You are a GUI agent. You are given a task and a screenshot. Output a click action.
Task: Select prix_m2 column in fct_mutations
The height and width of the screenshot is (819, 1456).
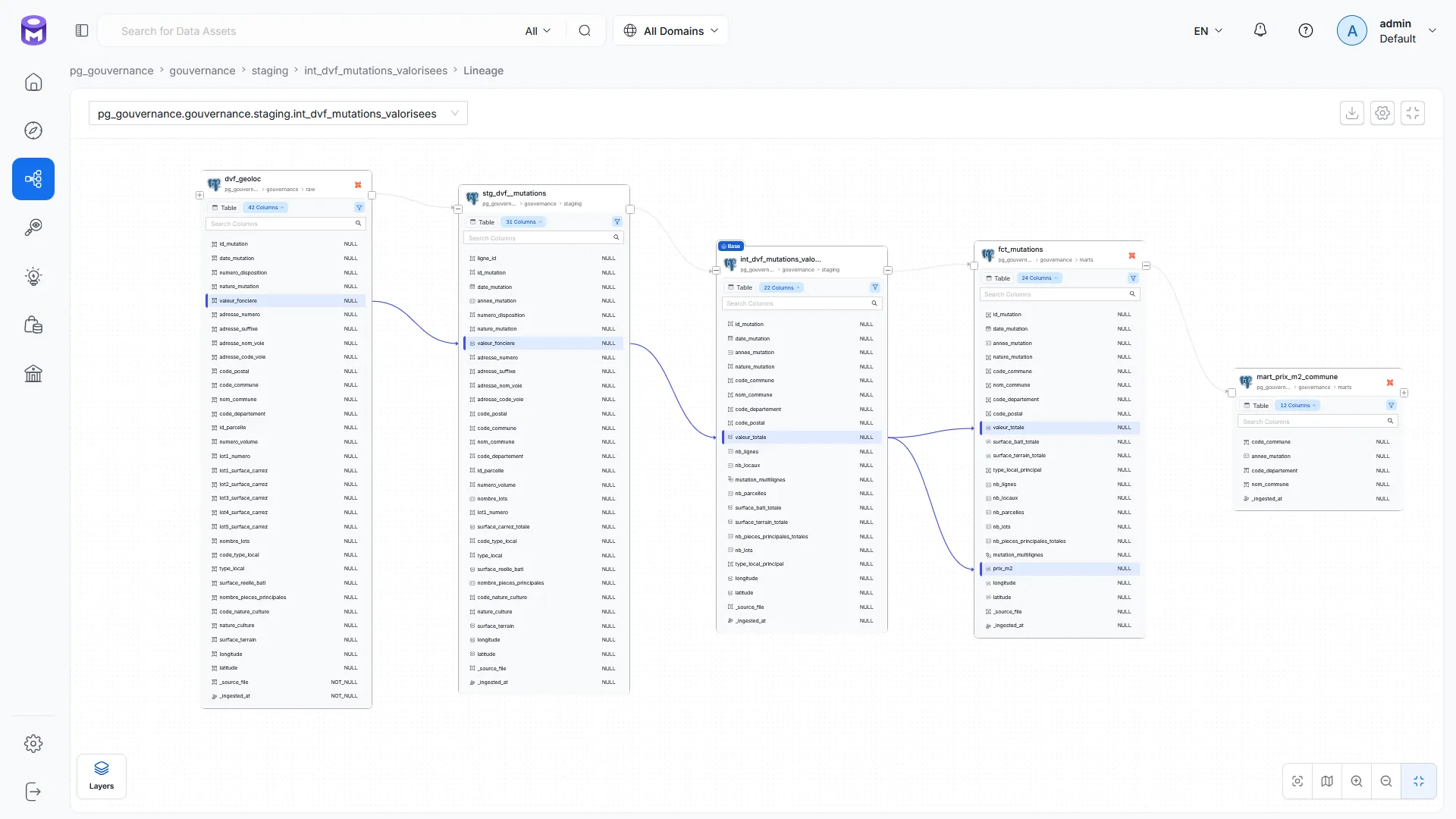pyautogui.click(x=1059, y=569)
